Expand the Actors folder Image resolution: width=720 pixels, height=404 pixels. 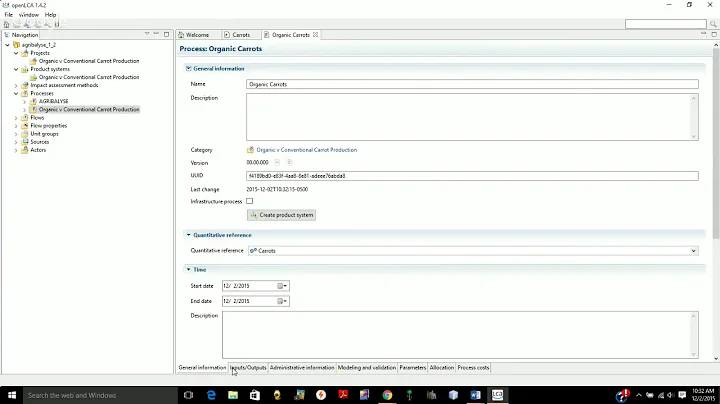pos(16,150)
